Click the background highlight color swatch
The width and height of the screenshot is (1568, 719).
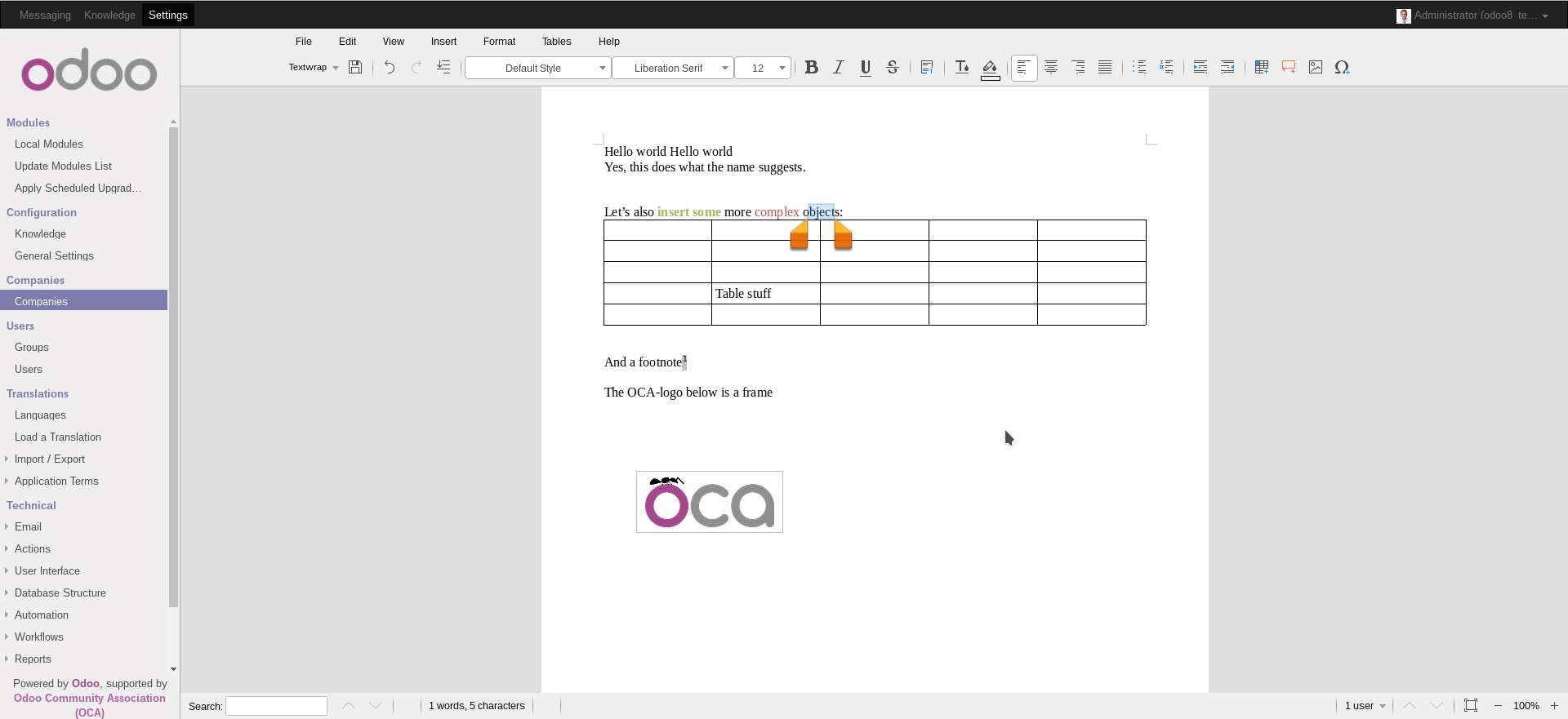tap(990, 78)
